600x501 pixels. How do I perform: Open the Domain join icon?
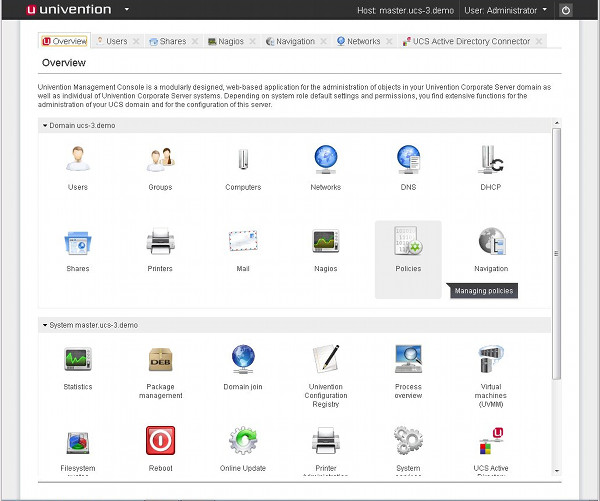[243, 359]
